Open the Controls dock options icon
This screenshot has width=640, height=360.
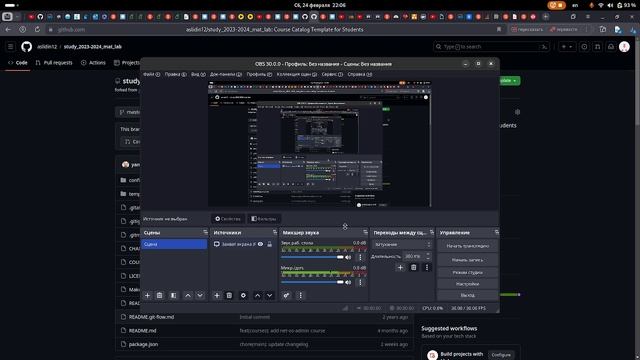(497, 232)
